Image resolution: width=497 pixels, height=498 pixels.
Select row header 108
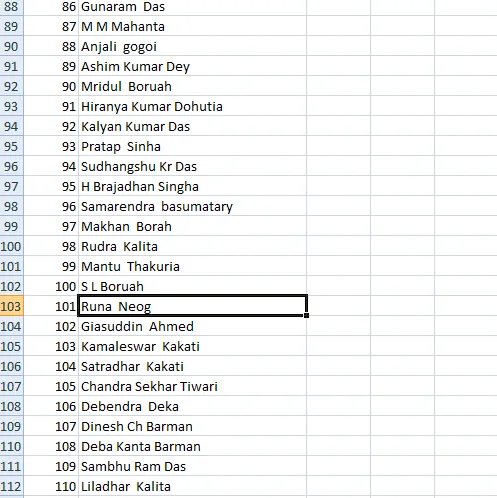point(12,406)
